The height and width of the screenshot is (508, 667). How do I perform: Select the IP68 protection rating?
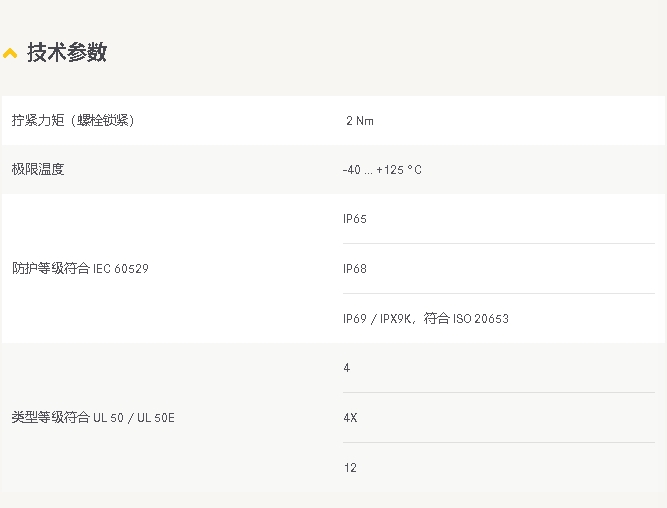pos(355,269)
